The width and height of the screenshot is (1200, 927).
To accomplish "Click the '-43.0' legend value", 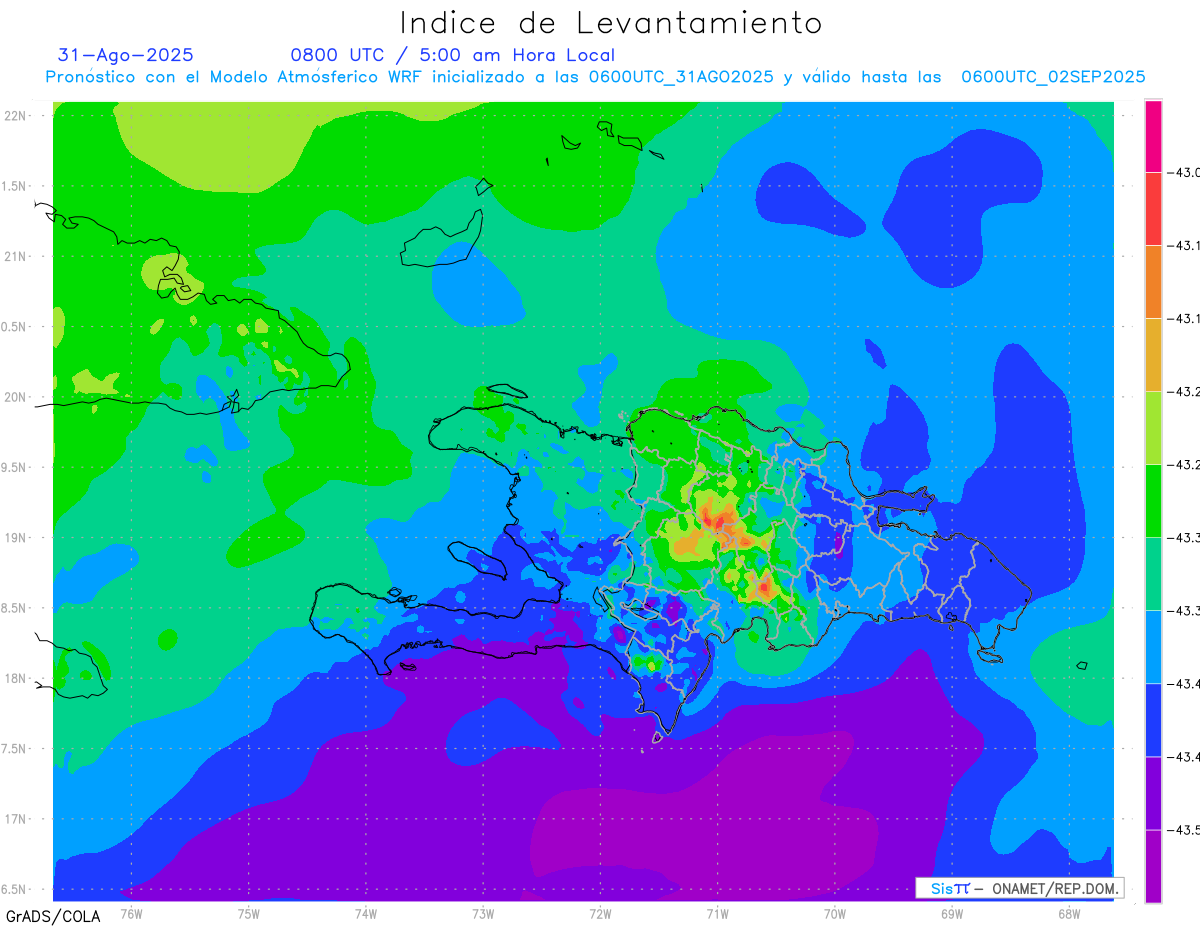I will click(1185, 173).
